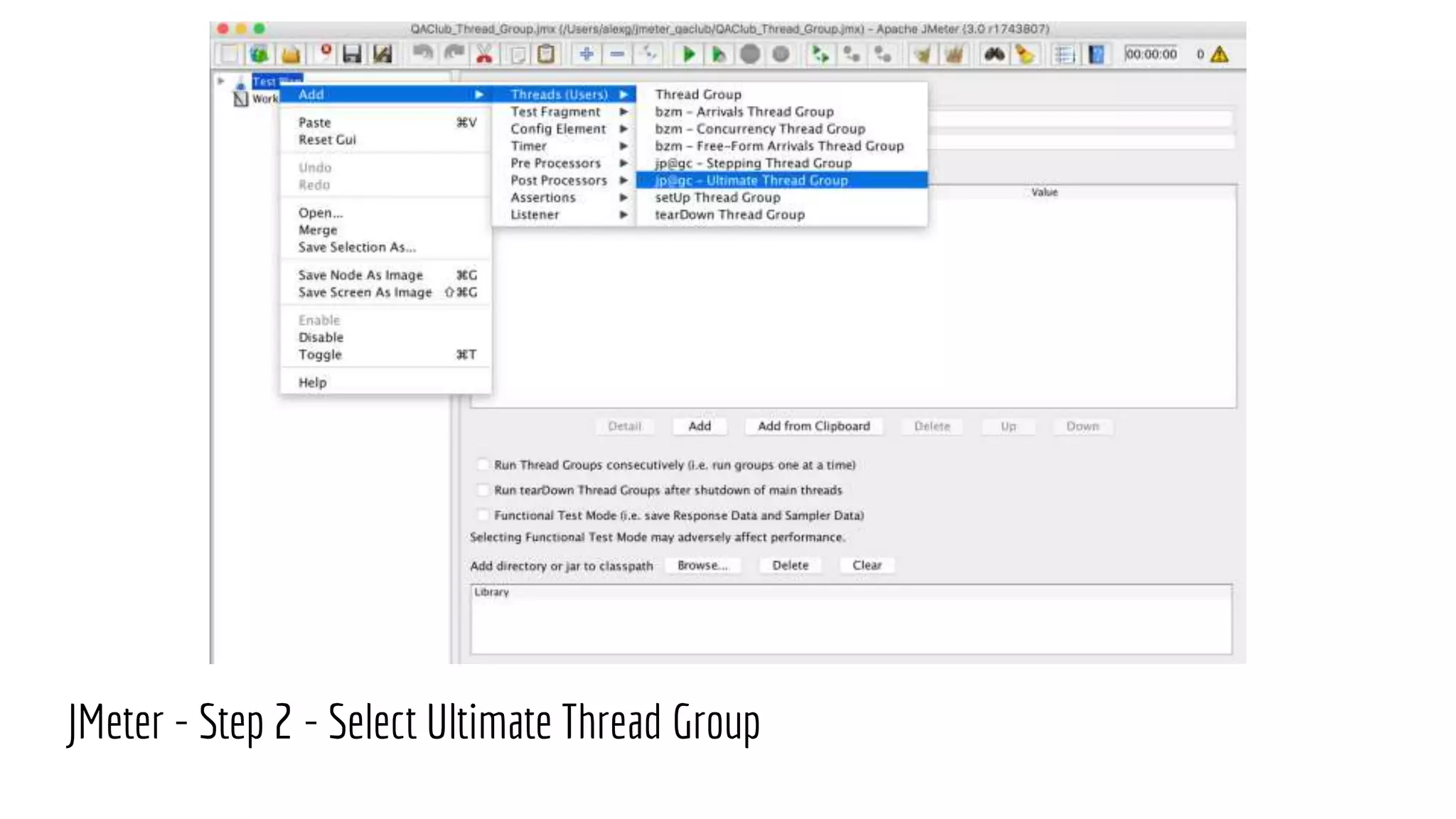Viewport: 1456px width, 819px height.
Task: Select bzm - Concurrency Thread Group
Action: click(x=781, y=129)
